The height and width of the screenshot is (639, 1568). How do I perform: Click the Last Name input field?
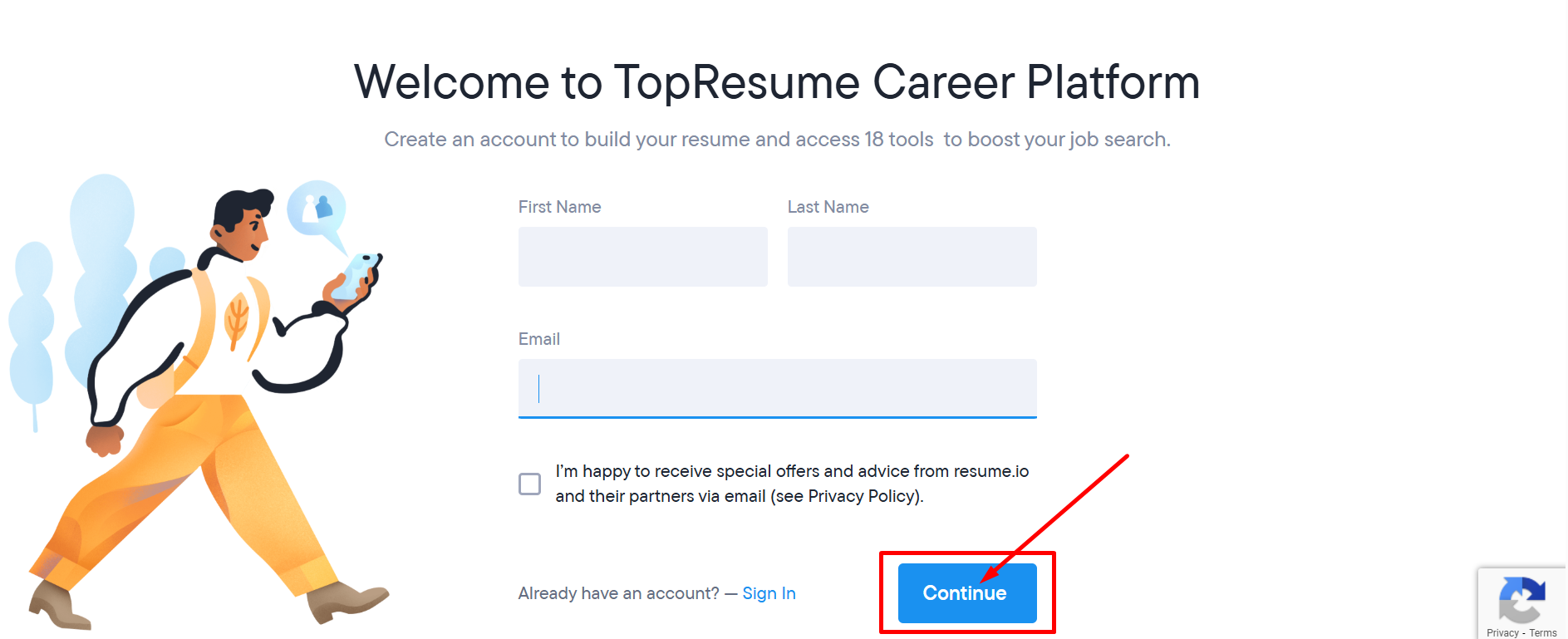point(912,257)
